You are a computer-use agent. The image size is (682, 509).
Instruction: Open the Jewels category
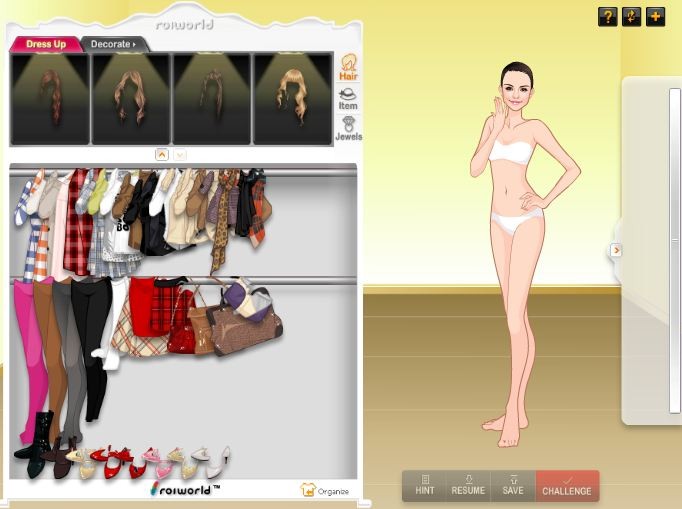pyautogui.click(x=348, y=130)
